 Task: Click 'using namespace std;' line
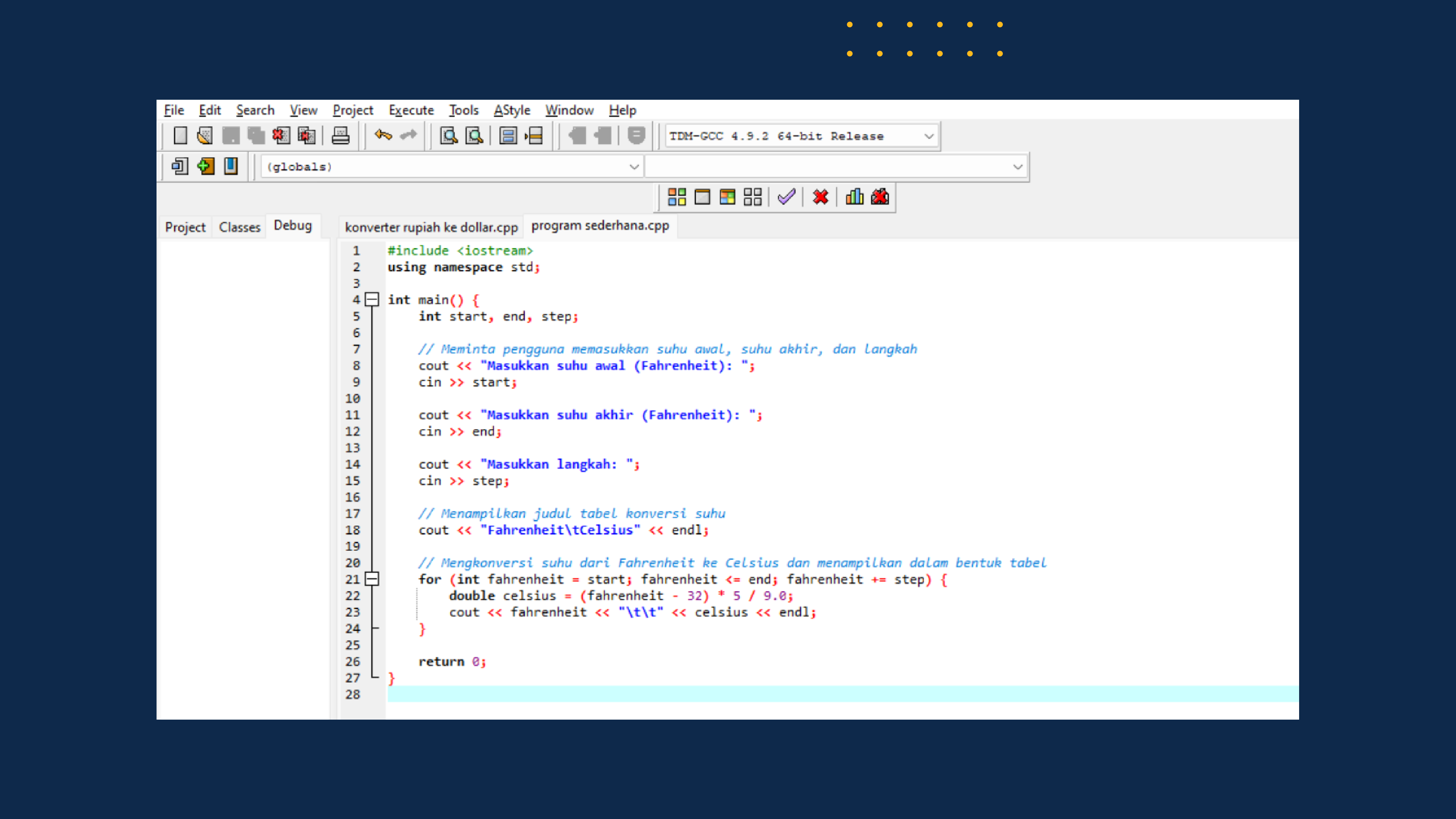pos(464,267)
